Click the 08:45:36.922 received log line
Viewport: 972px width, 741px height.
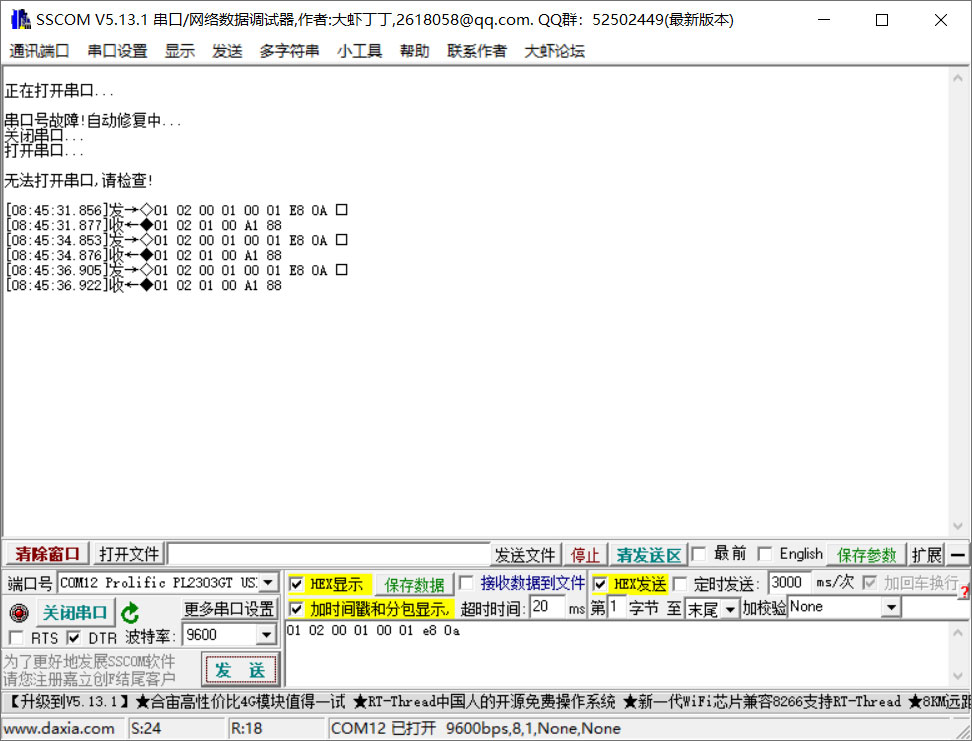pos(143,285)
